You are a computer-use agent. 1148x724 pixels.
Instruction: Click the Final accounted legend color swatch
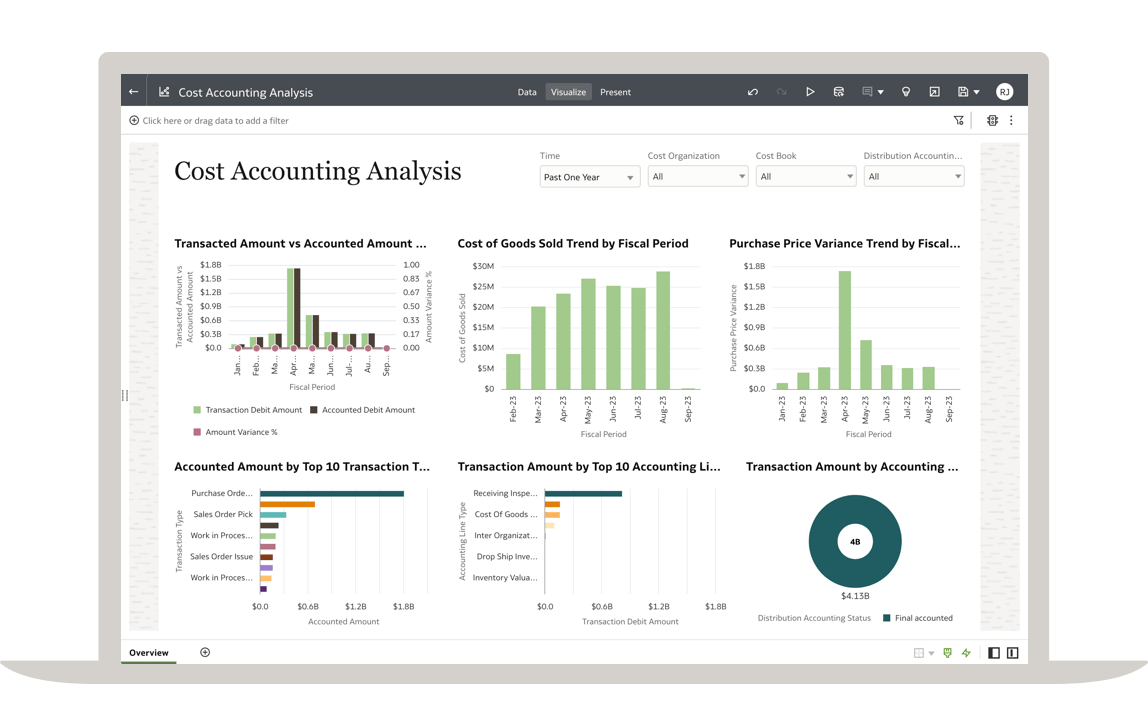[x=886, y=618]
